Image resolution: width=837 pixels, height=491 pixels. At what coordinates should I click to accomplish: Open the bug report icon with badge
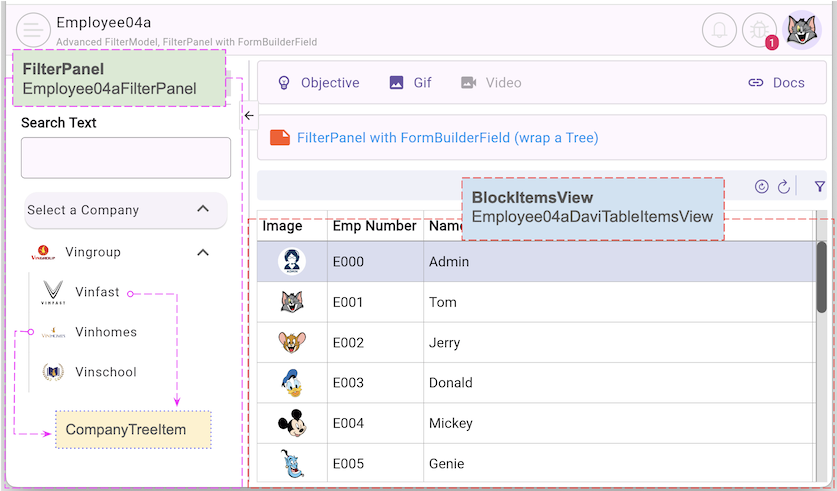[759, 30]
